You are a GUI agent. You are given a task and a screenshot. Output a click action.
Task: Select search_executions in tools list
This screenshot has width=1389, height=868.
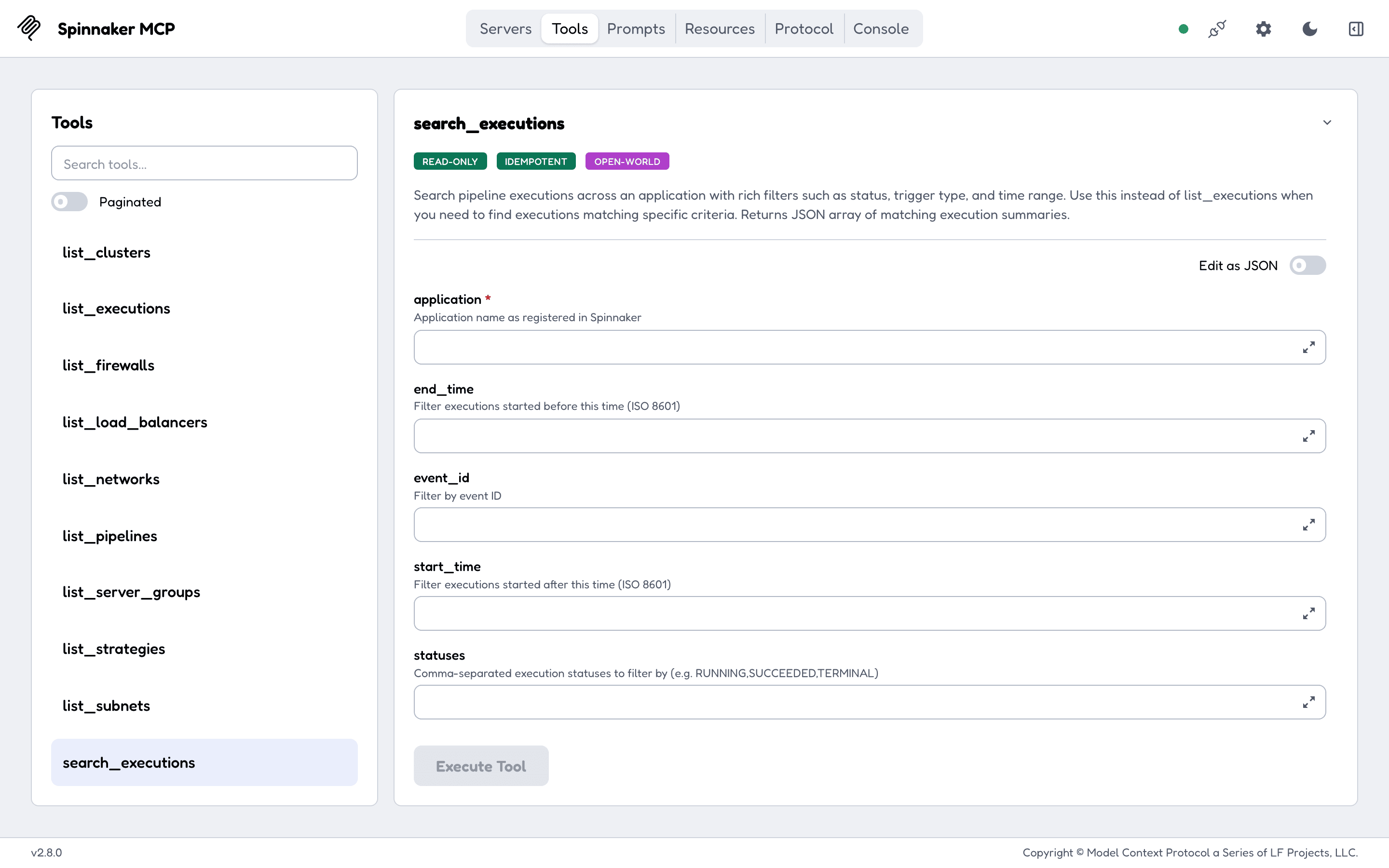pos(204,762)
